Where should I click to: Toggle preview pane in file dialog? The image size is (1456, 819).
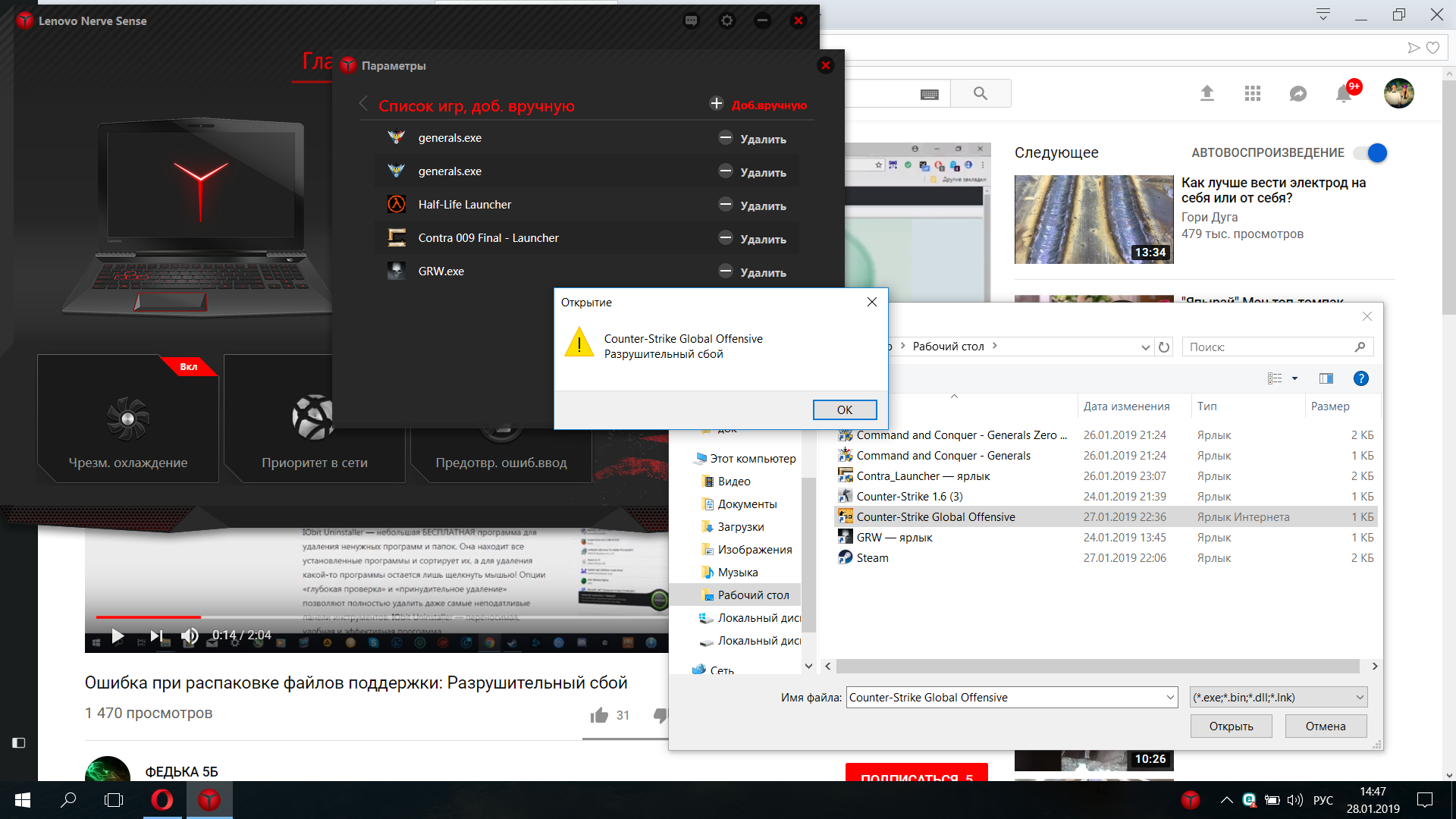pos(1326,378)
